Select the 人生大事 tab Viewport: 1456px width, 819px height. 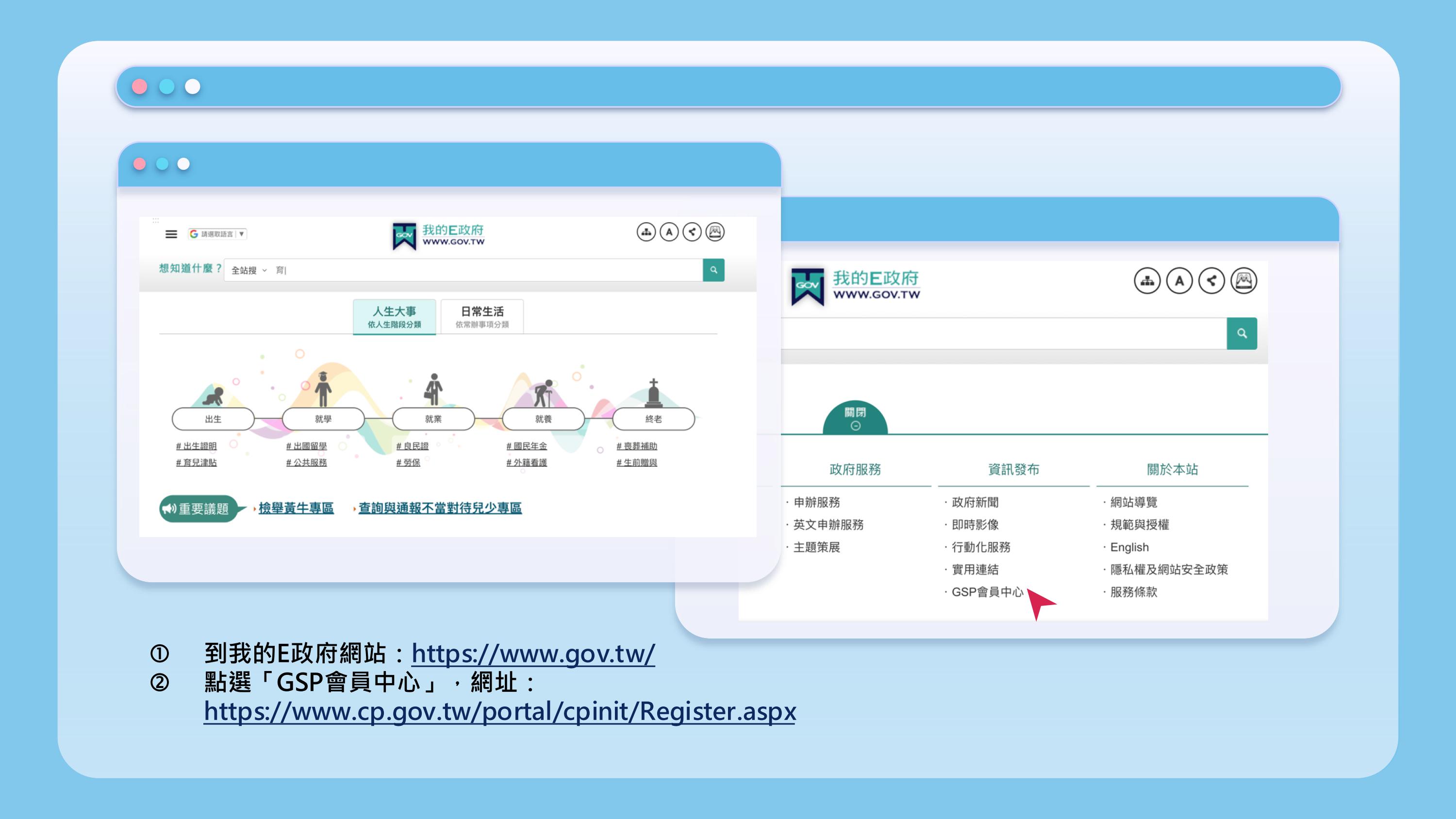click(395, 315)
